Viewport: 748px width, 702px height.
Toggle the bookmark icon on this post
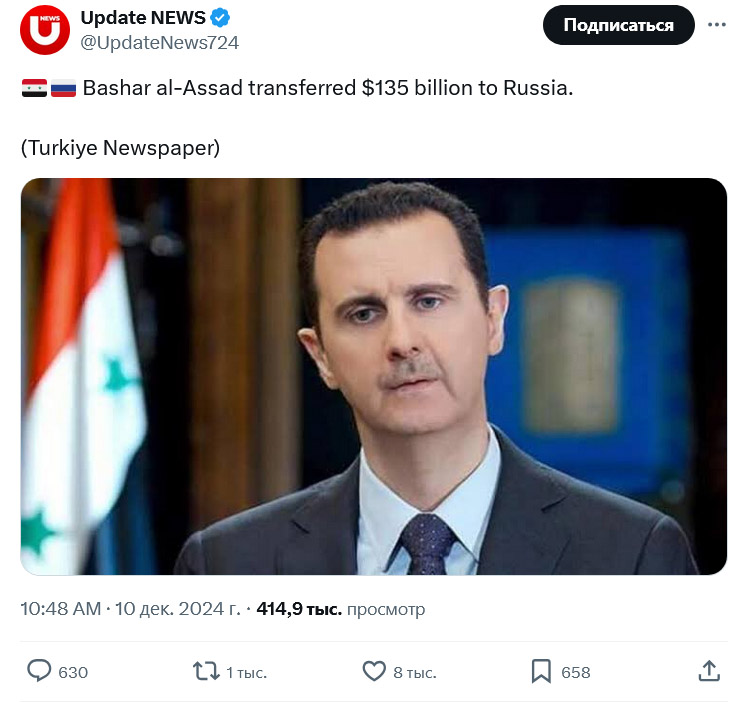point(541,671)
